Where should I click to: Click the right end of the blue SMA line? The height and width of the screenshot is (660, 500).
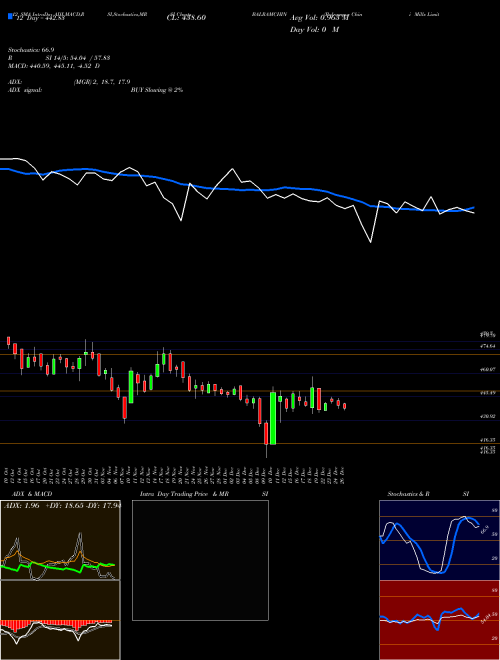coord(473,208)
